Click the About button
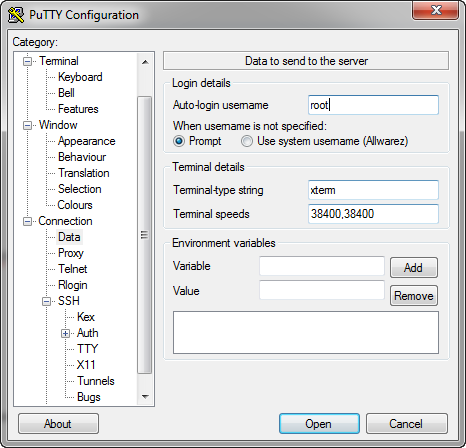Image resolution: width=466 pixels, height=448 pixels. (58, 424)
